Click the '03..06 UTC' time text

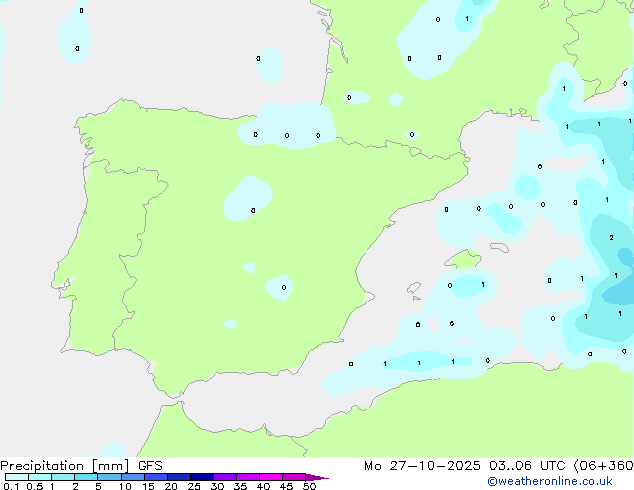(x=527, y=466)
